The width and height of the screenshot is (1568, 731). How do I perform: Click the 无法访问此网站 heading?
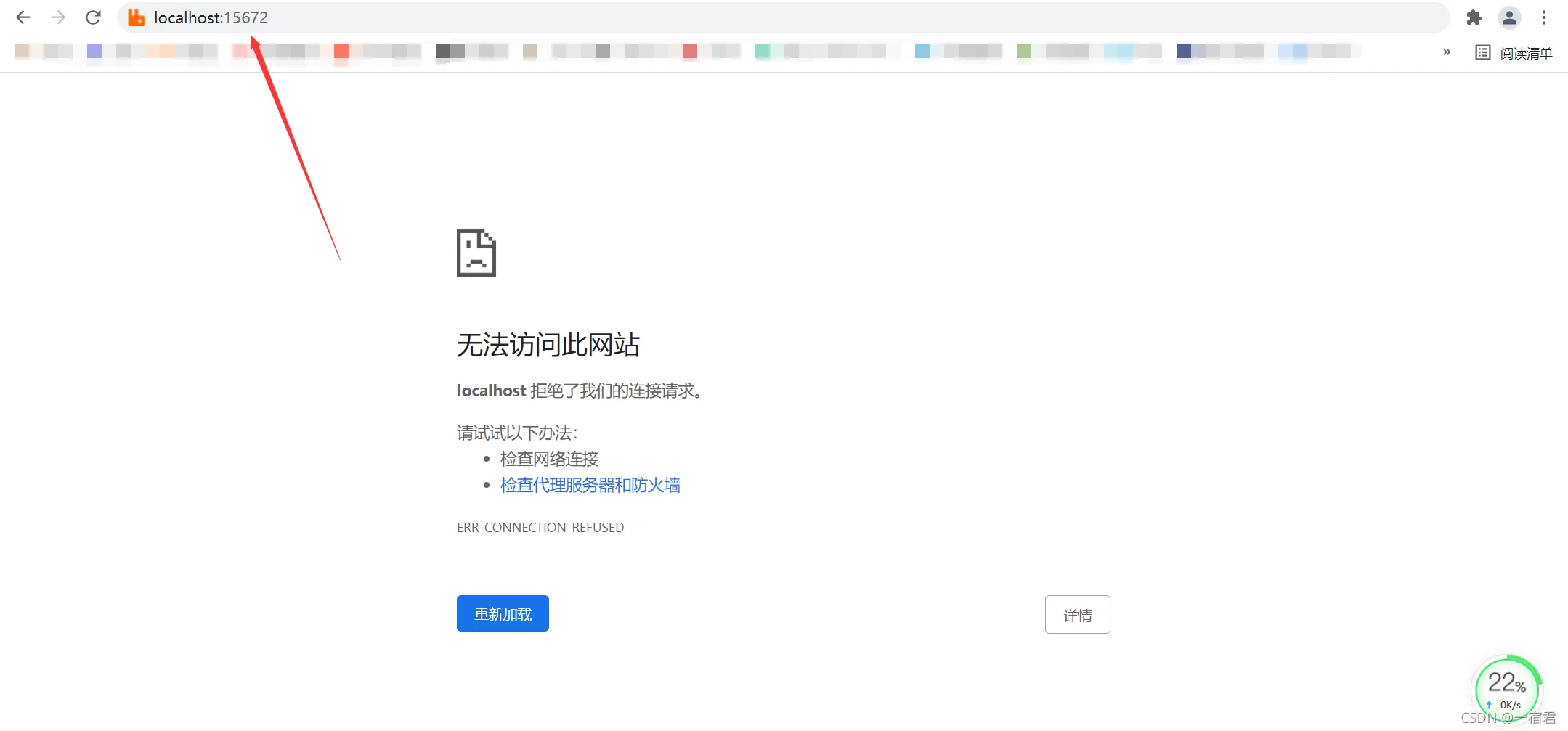tap(548, 345)
